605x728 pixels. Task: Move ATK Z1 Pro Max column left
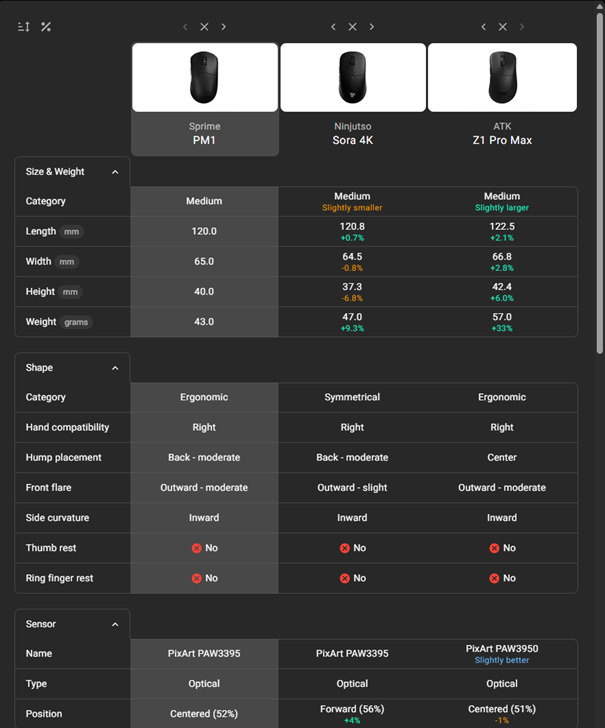click(x=483, y=27)
